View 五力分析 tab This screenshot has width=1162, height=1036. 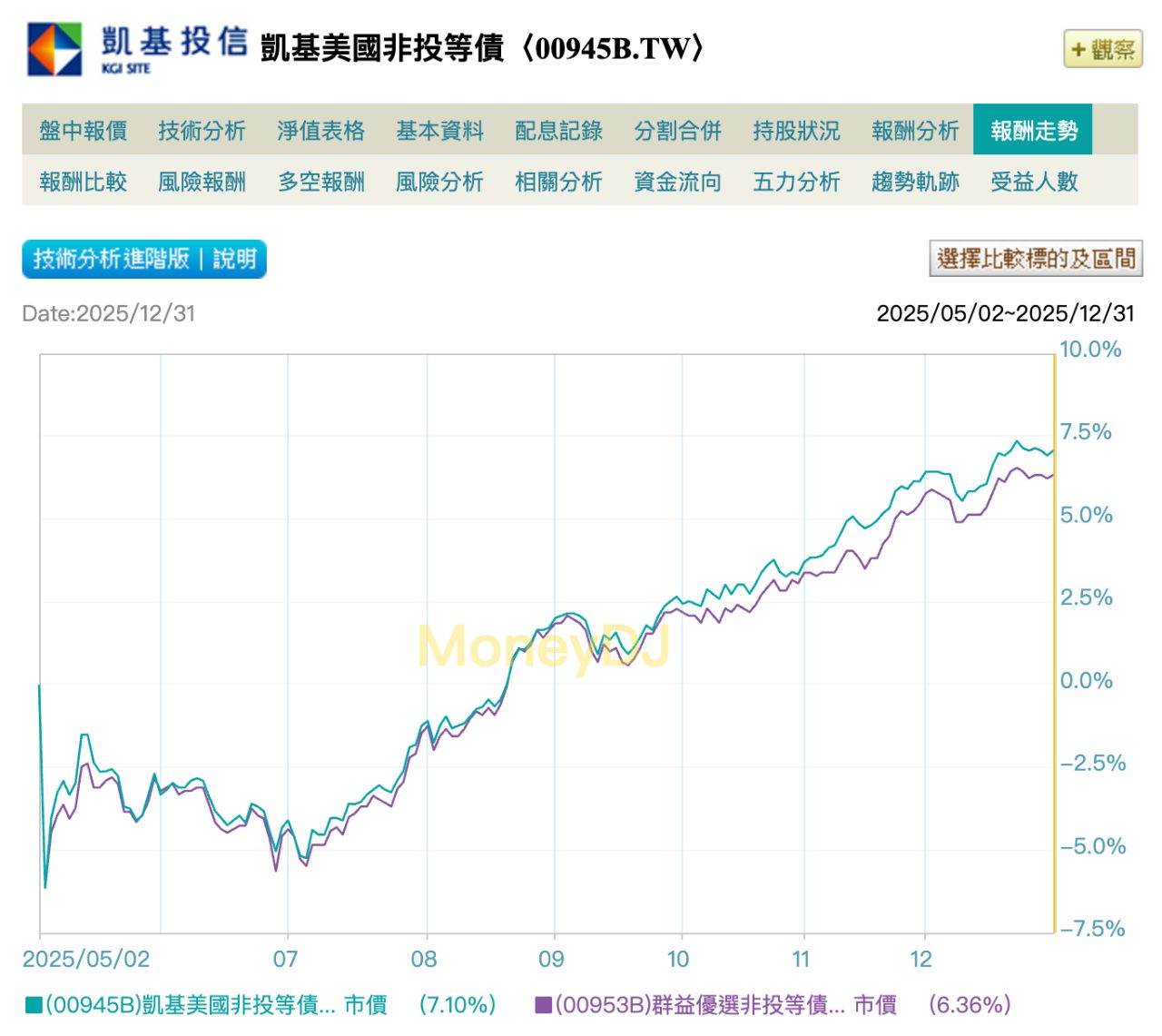[x=796, y=182]
